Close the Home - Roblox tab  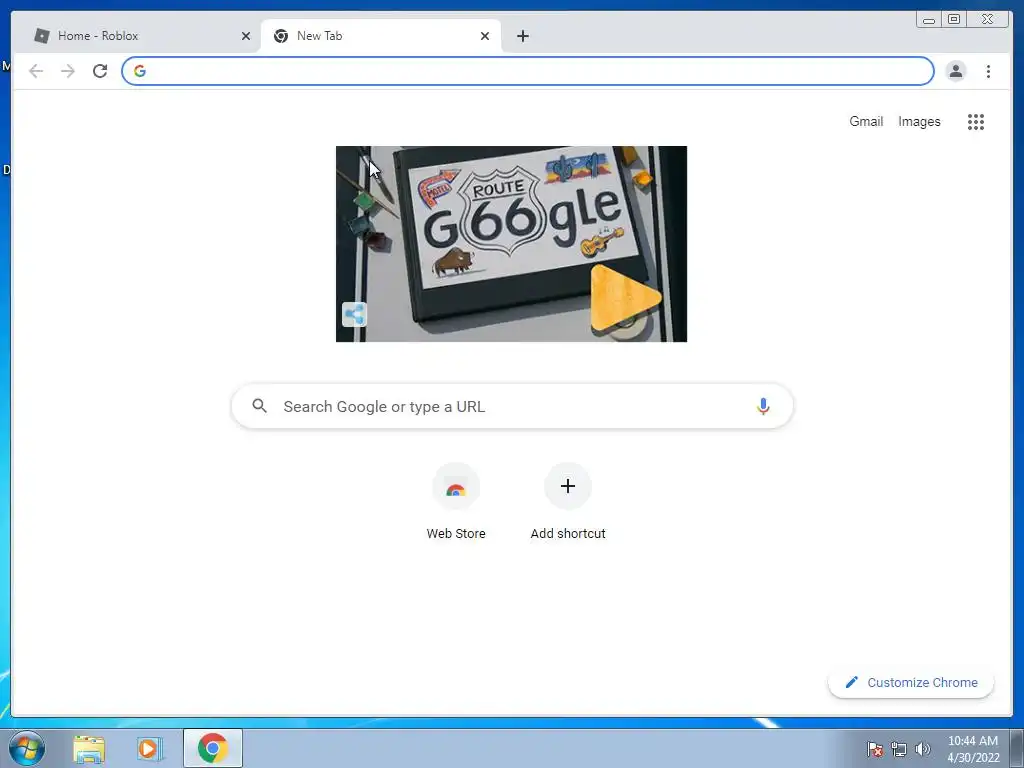point(246,36)
